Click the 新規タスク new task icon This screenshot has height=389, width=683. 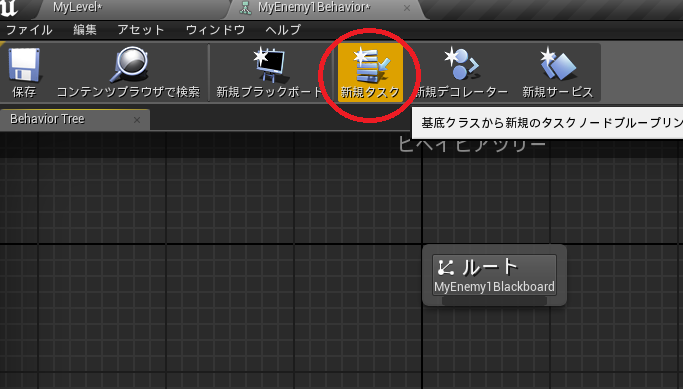point(370,65)
